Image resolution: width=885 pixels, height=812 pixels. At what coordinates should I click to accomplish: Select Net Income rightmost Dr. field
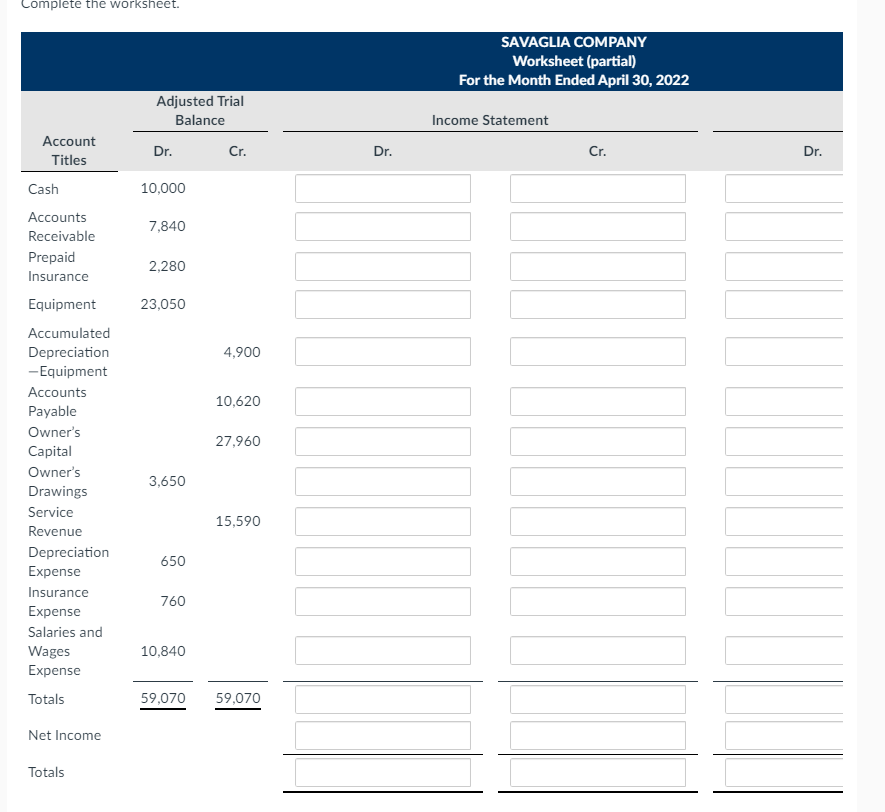click(x=784, y=735)
